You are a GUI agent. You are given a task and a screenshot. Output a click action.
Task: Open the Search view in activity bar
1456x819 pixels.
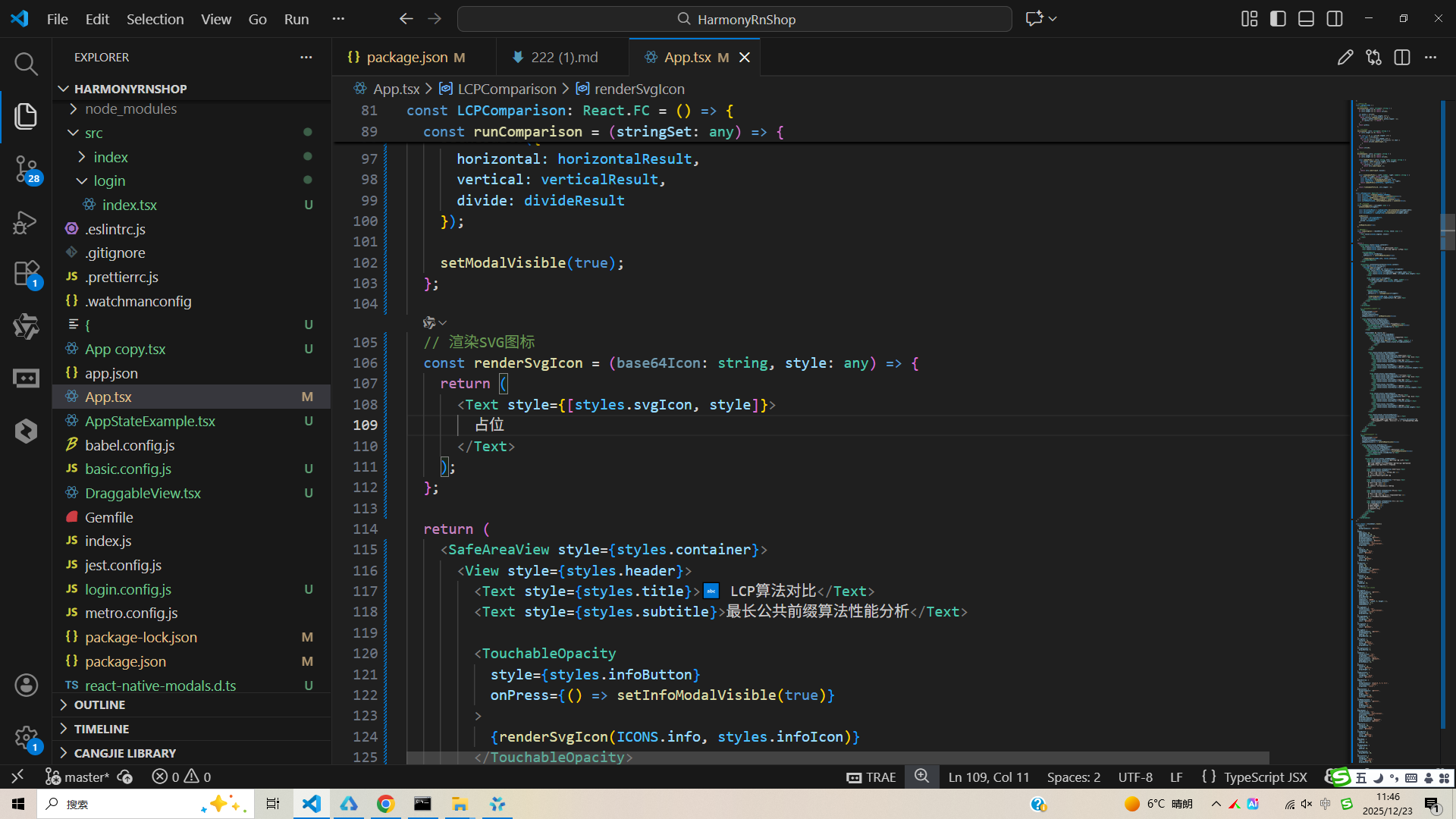26,64
